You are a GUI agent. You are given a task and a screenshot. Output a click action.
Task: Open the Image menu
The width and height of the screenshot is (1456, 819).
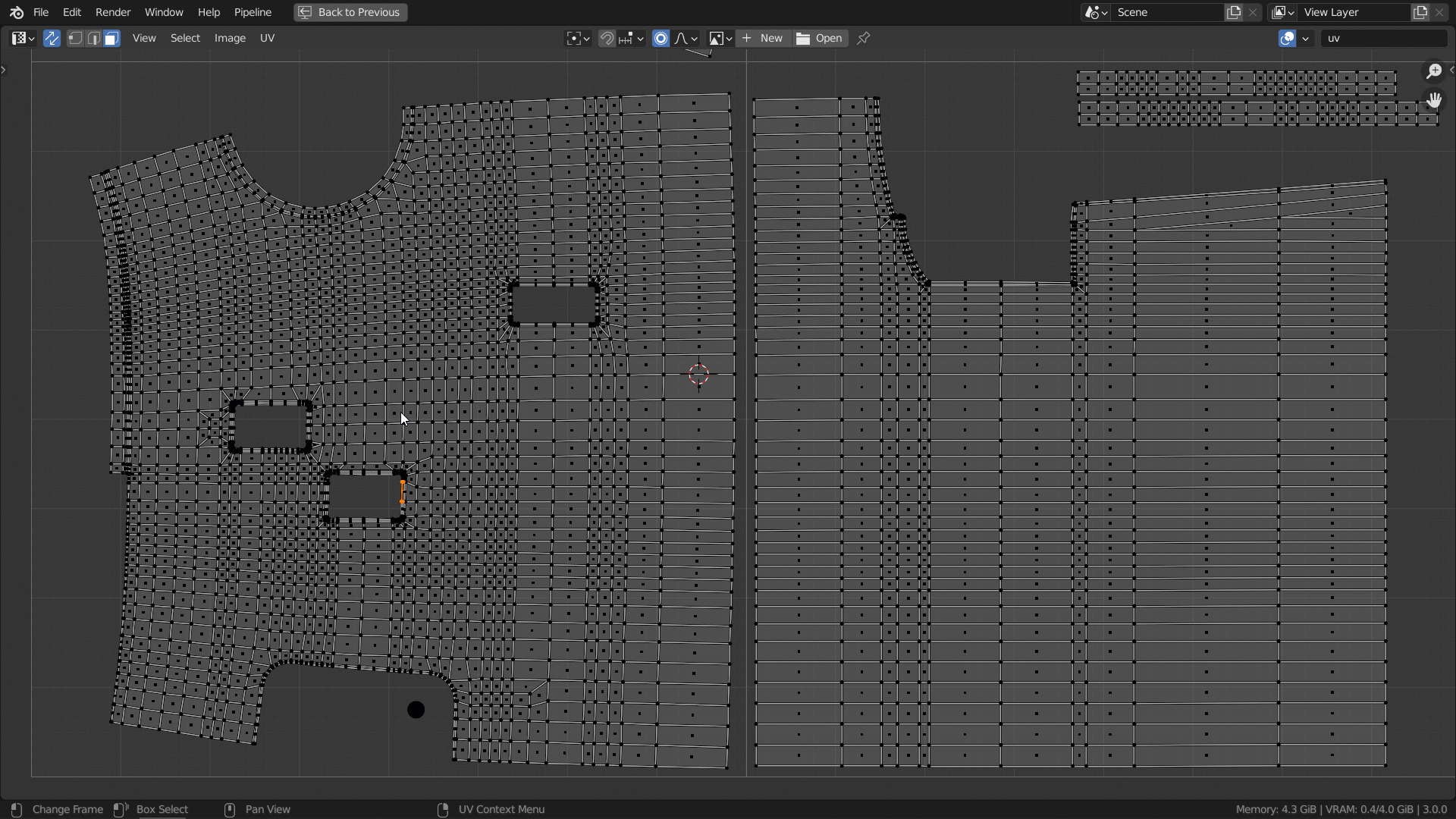229,37
